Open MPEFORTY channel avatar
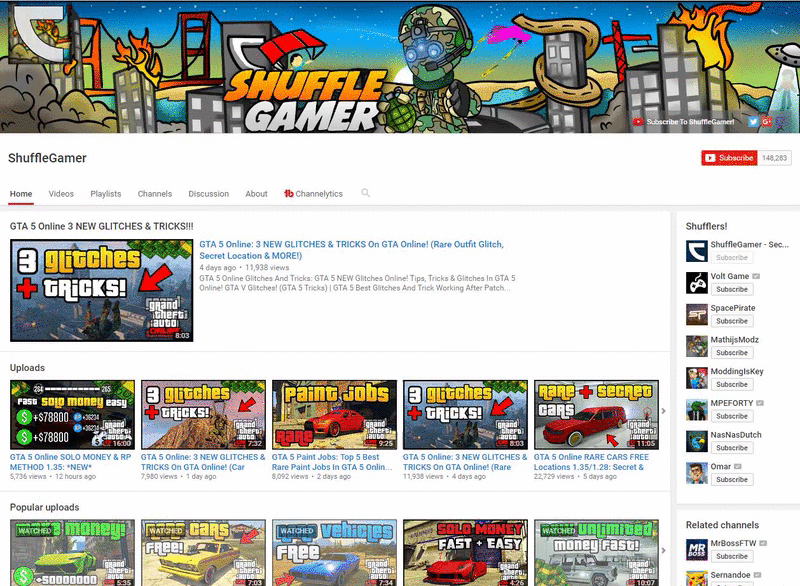This screenshot has width=800, height=586. pyautogui.click(x=696, y=410)
